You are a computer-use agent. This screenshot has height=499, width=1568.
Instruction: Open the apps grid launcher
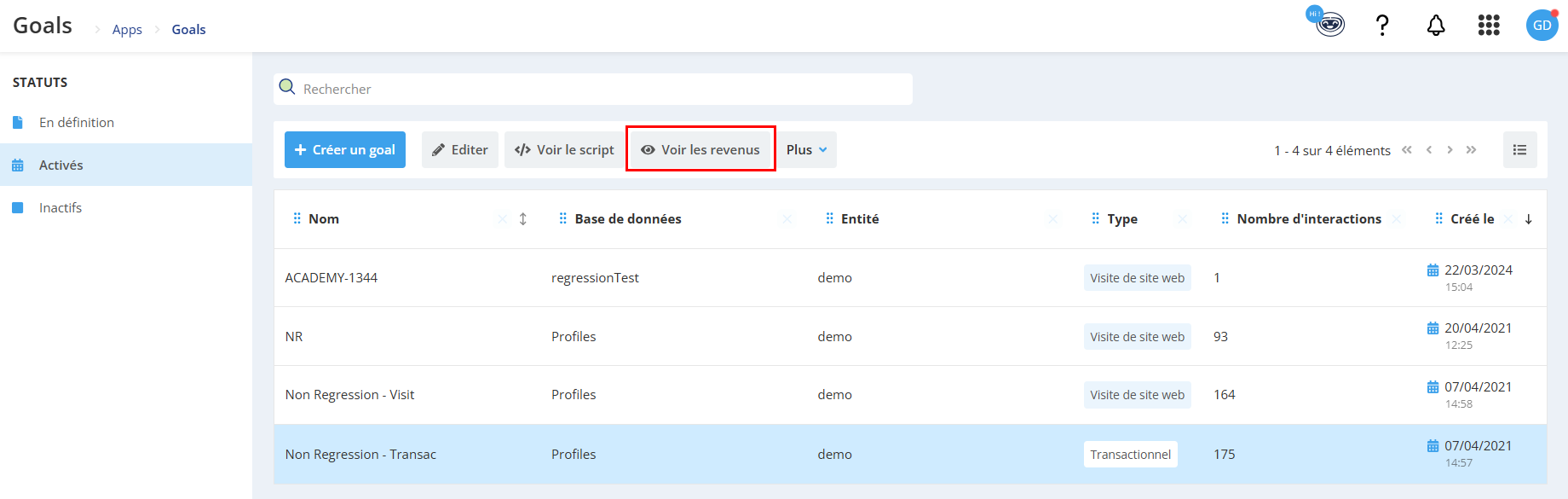[x=1489, y=26]
